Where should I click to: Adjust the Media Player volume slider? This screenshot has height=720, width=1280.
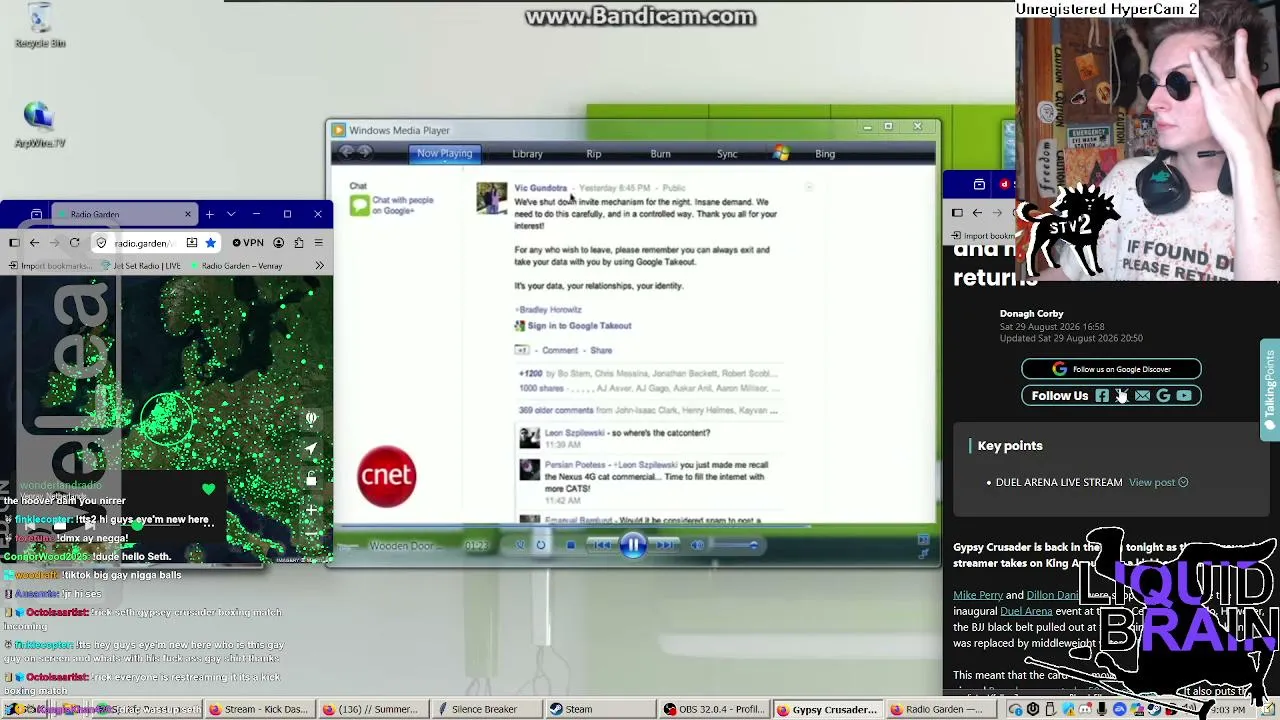733,545
